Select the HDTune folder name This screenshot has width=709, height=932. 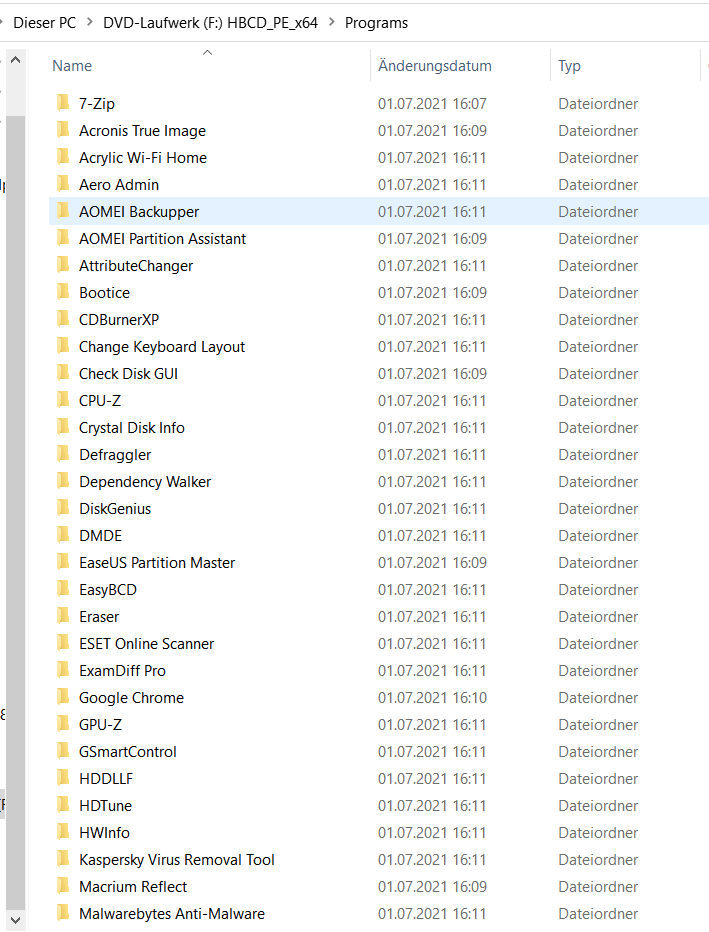pos(105,805)
